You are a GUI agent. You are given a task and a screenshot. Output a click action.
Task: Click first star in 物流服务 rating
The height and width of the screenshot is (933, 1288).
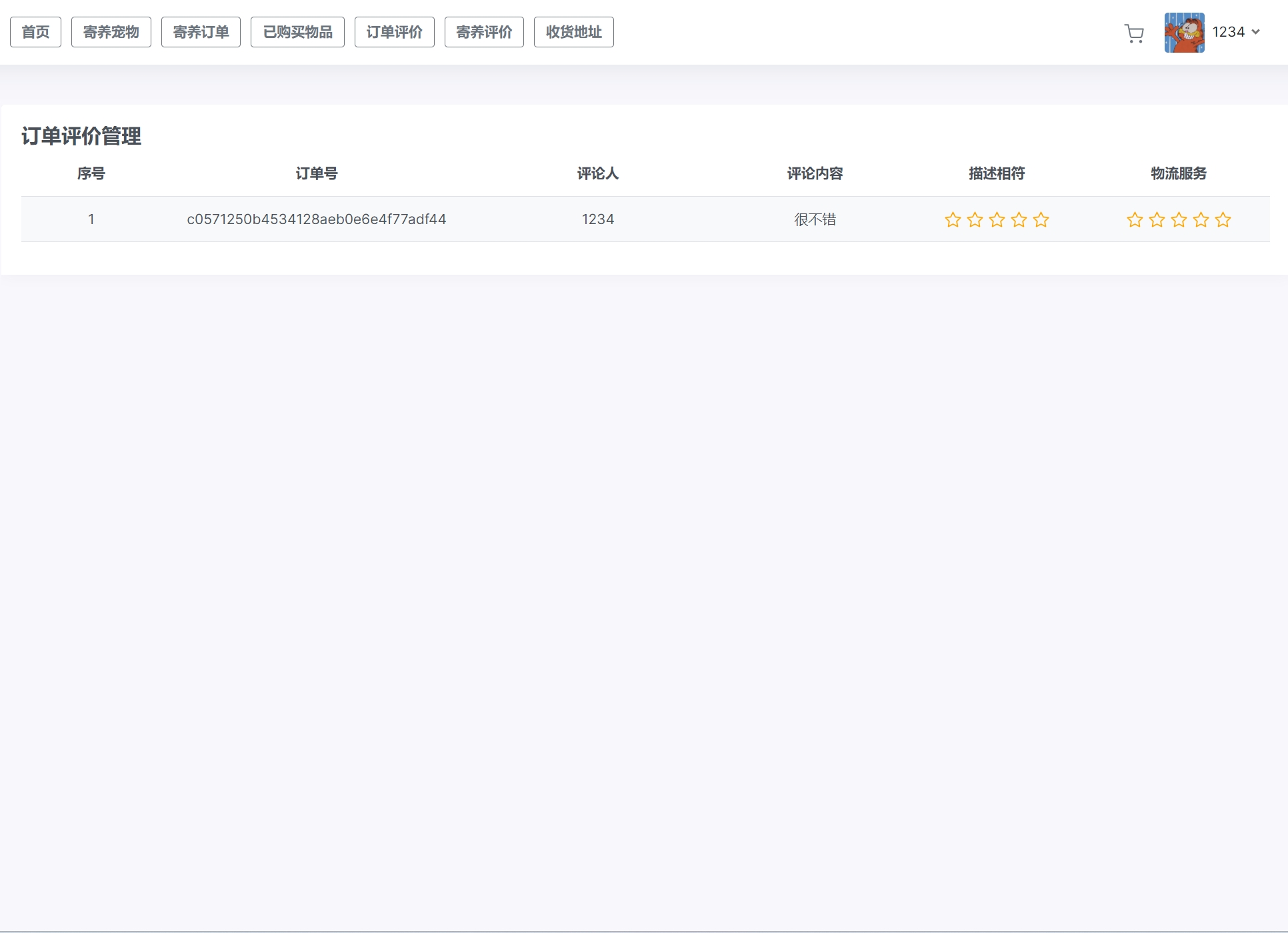point(1135,220)
